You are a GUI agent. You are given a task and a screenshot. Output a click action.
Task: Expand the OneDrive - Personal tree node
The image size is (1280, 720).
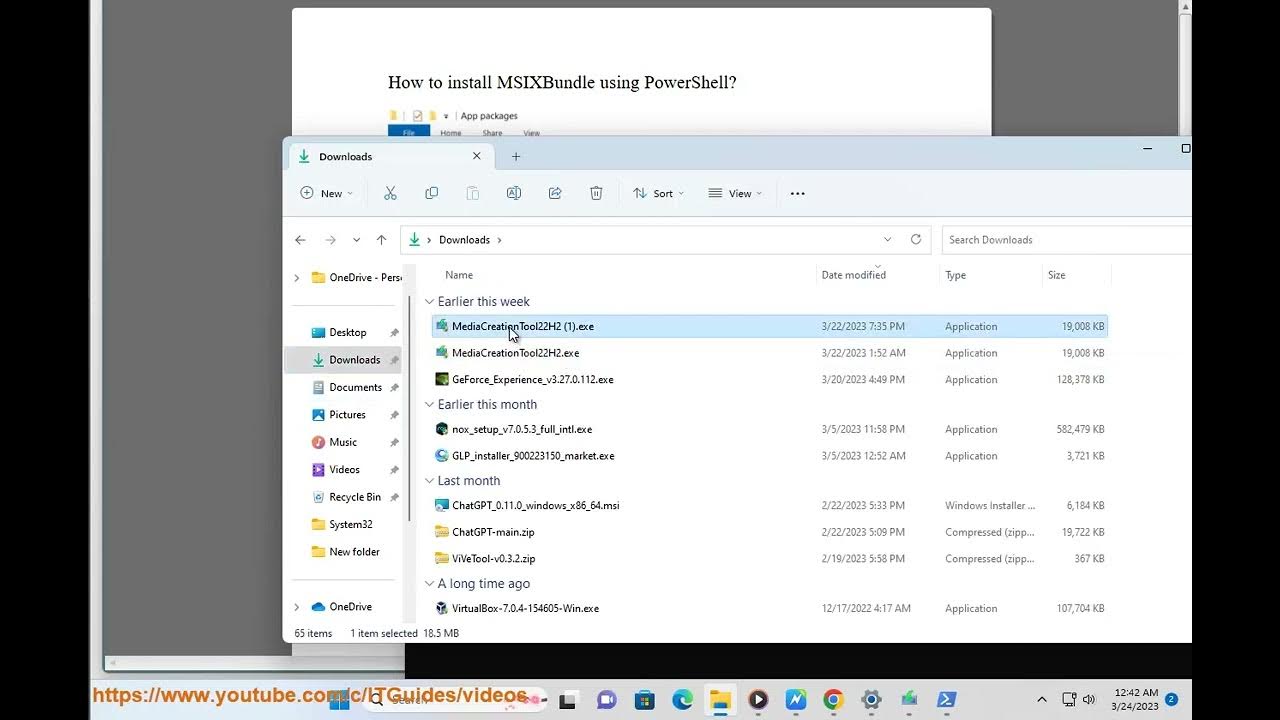click(296, 278)
